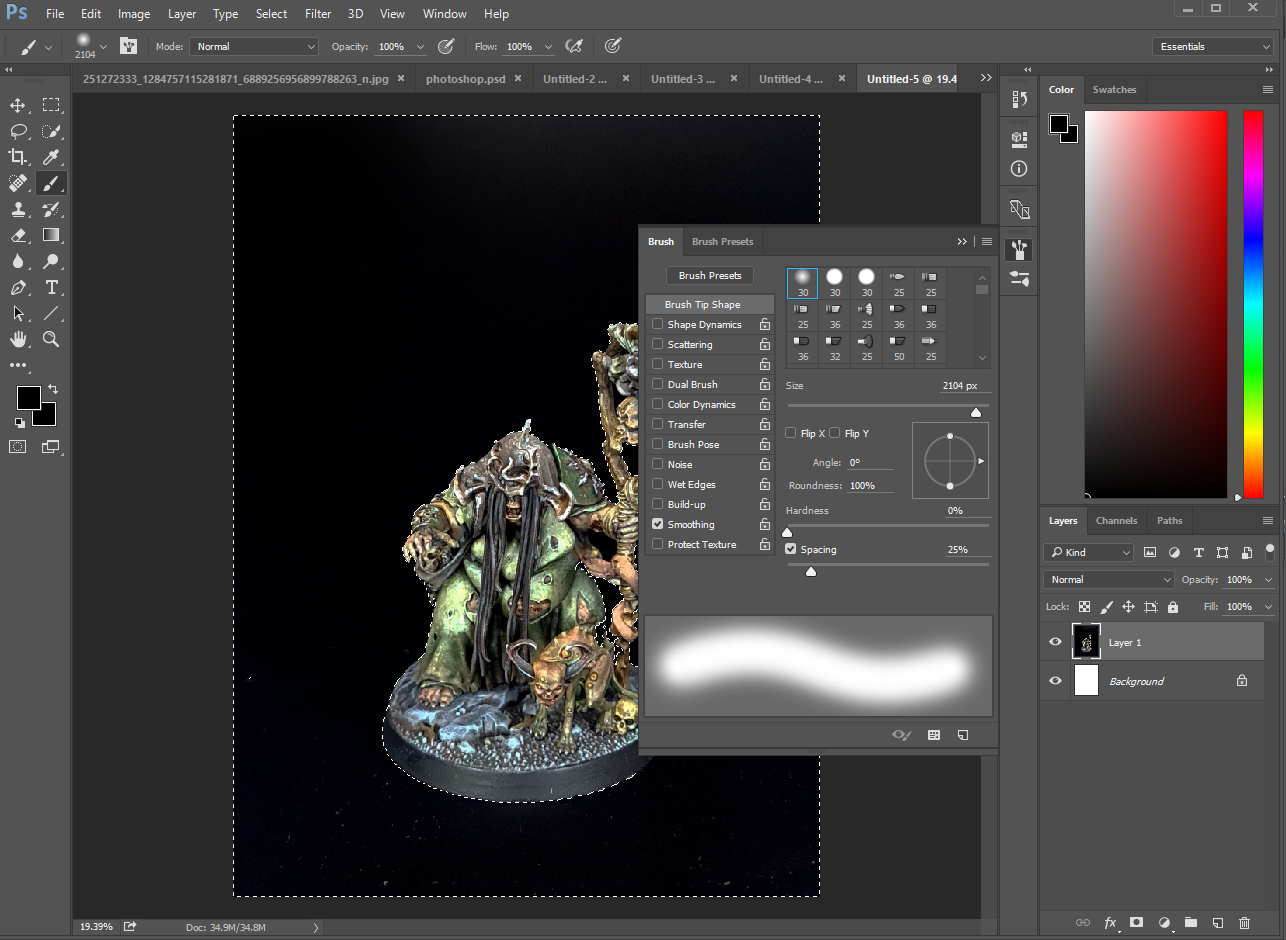Screen dimensions: 1286x940
Task: Delete layer using the trash icon
Action: (x=1244, y=922)
